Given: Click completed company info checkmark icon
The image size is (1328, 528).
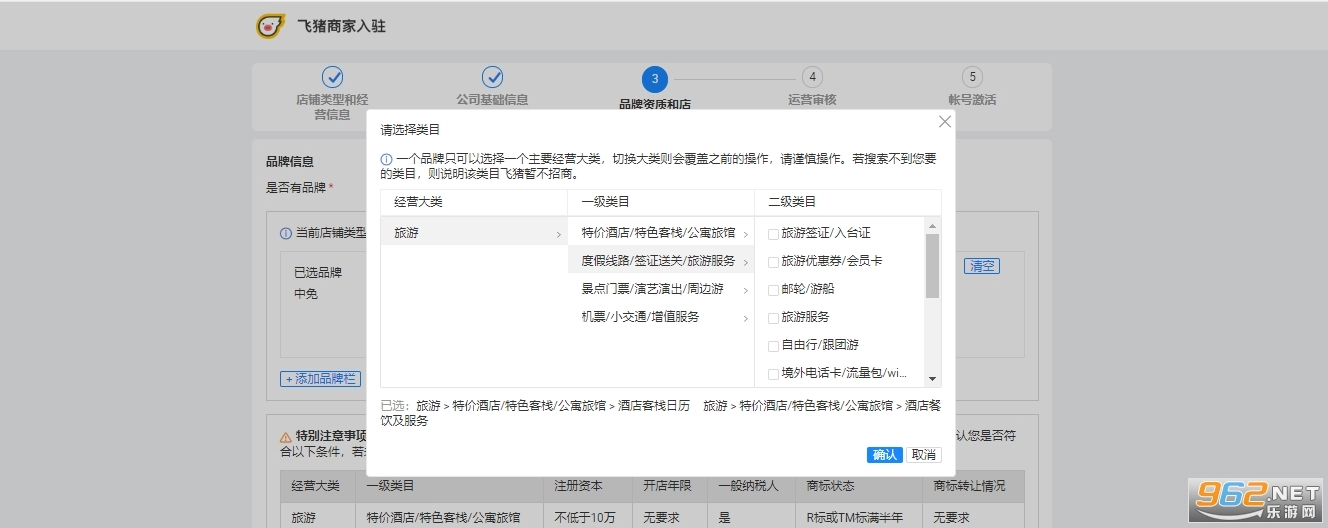Looking at the screenshot, I should 492,77.
